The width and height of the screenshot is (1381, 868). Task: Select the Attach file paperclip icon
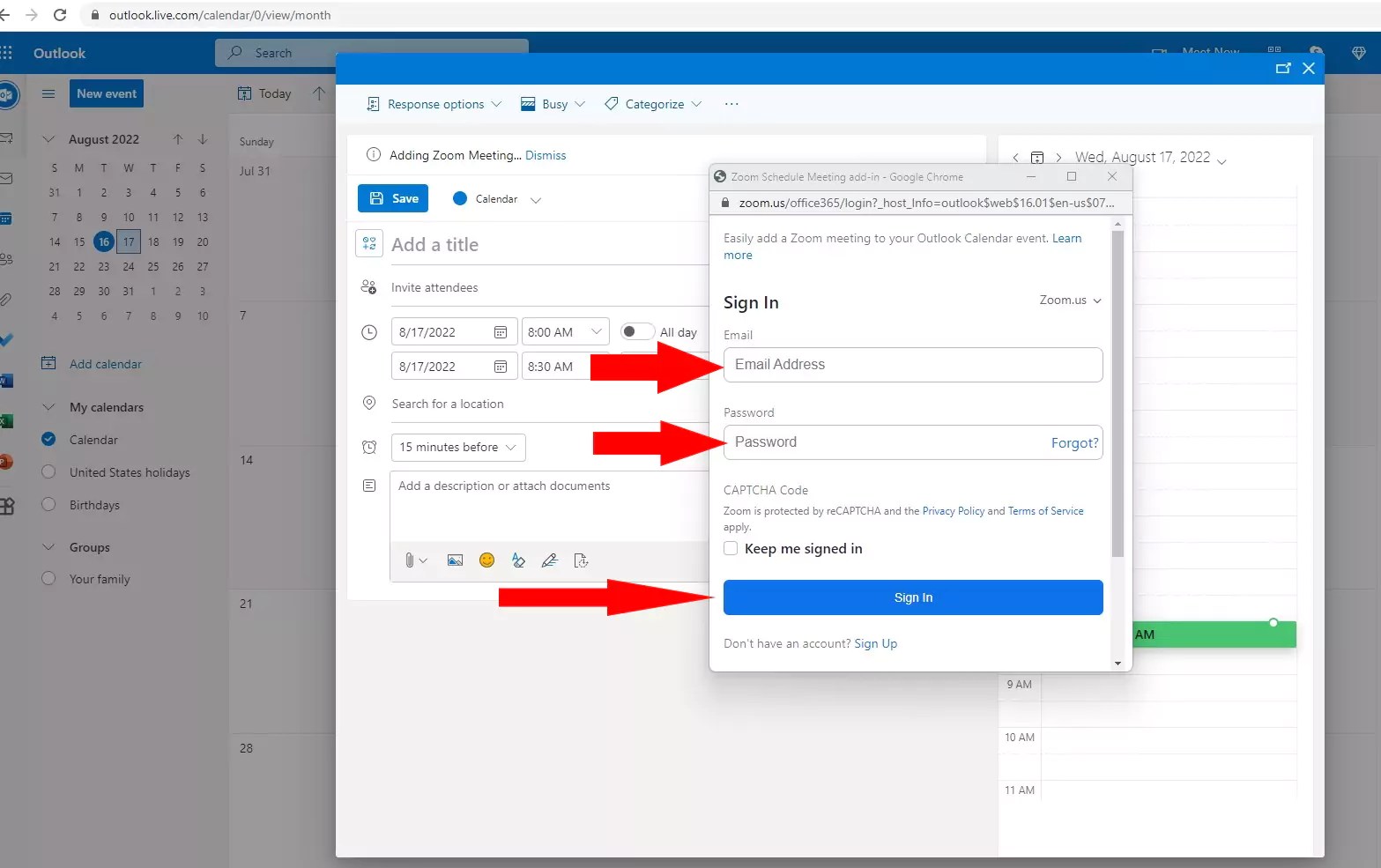pos(410,560)
